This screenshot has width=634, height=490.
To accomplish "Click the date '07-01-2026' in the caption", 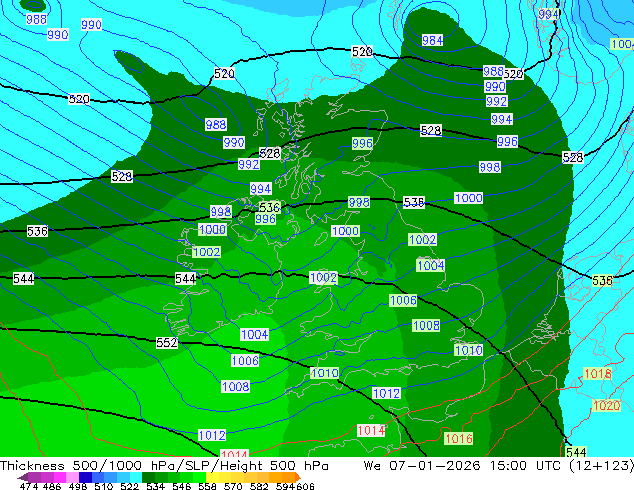I will (435, 466).
